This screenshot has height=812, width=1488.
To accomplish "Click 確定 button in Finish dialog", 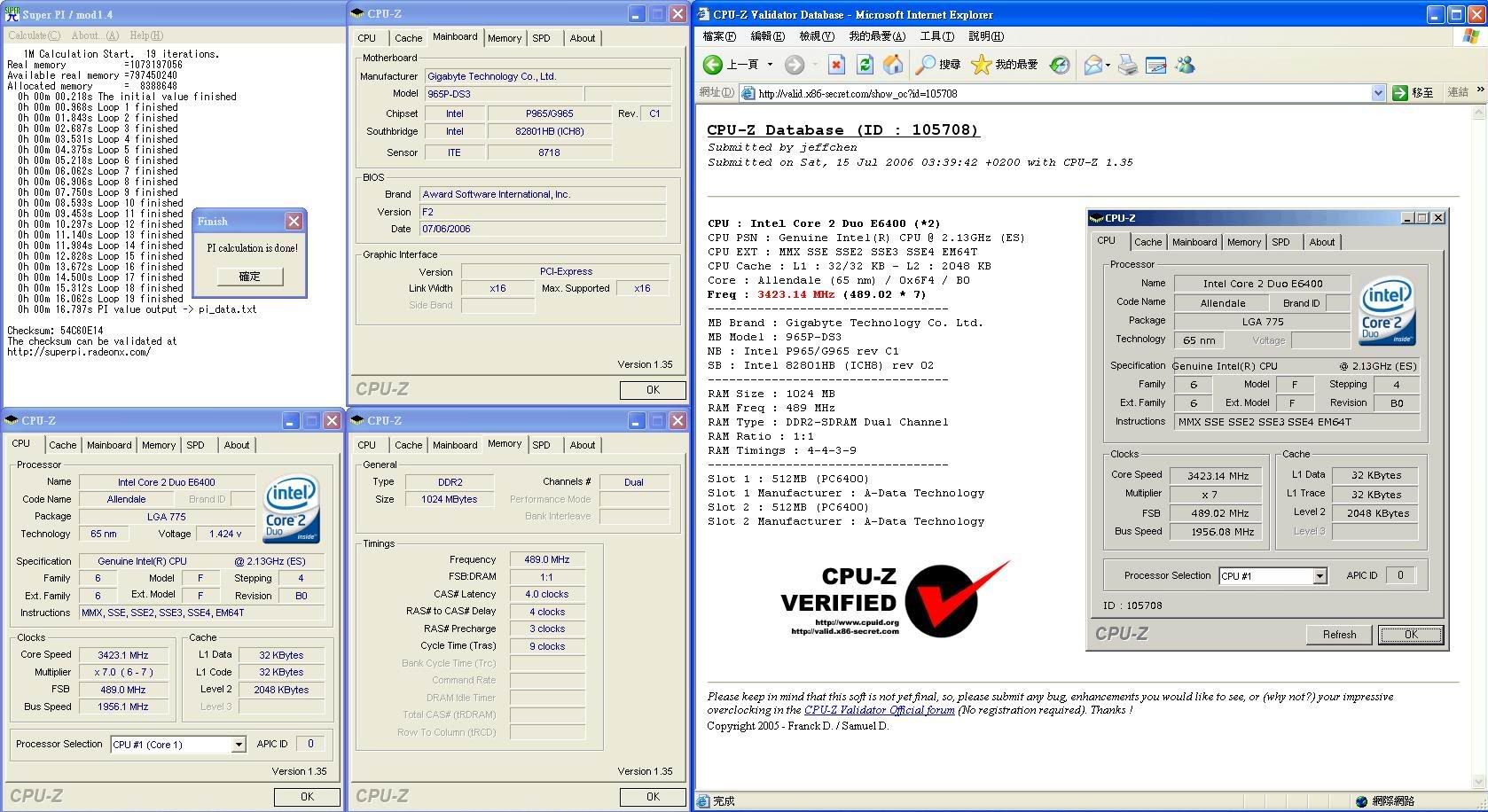I will coord(250,277).
